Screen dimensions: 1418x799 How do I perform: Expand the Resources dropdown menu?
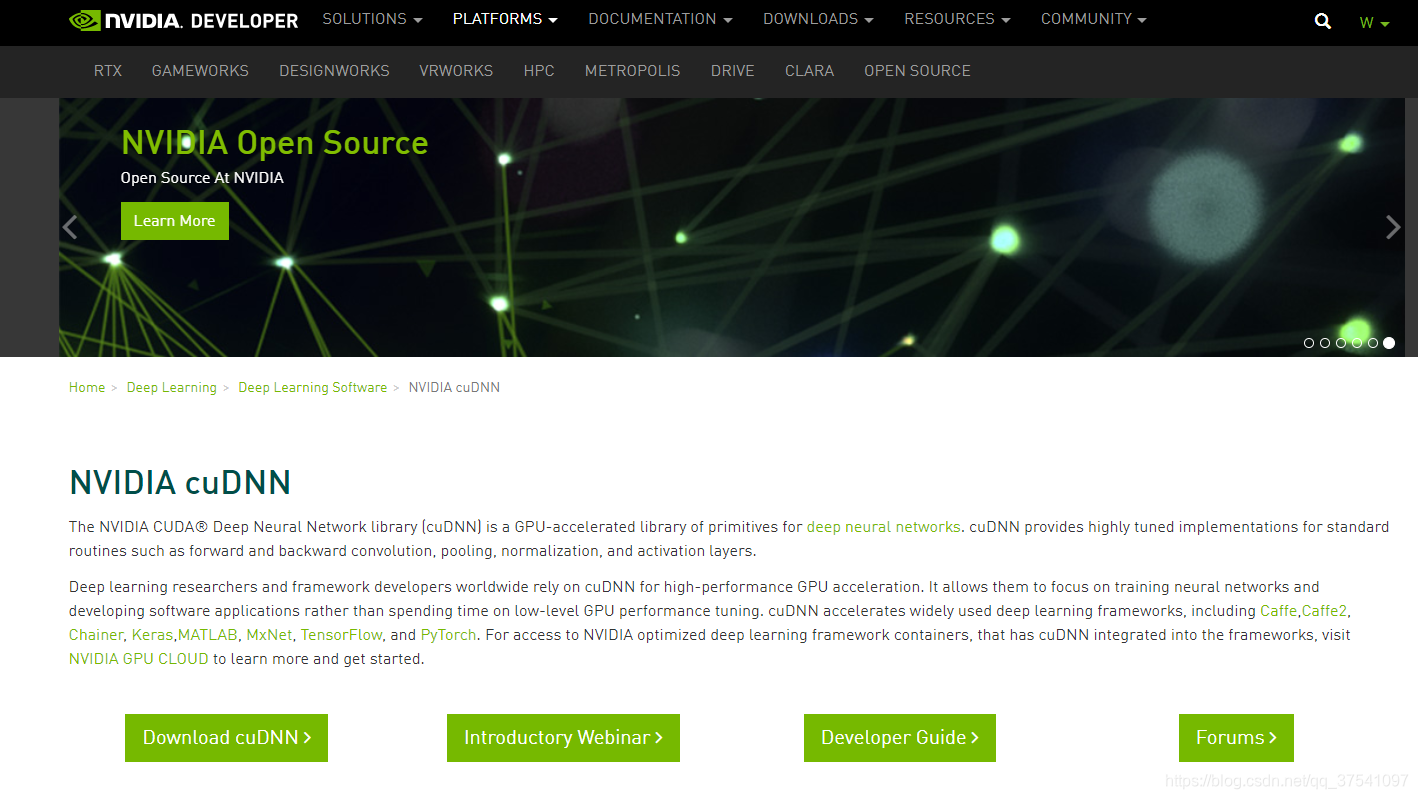coord(957,19)
